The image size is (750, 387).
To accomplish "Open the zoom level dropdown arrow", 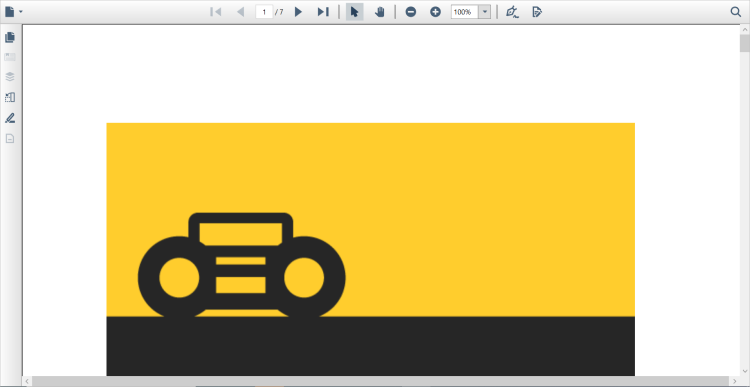I will pyautogui.click(x=485, y=12).
